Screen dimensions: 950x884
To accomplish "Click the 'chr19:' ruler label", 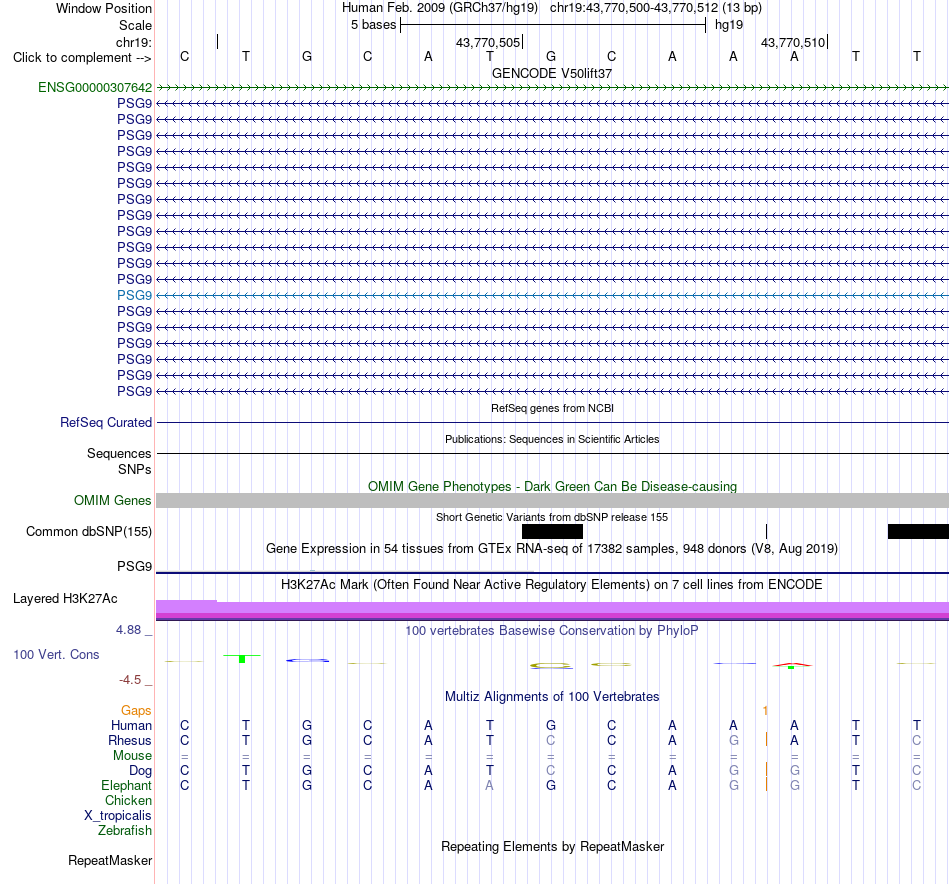I will 134,42.
